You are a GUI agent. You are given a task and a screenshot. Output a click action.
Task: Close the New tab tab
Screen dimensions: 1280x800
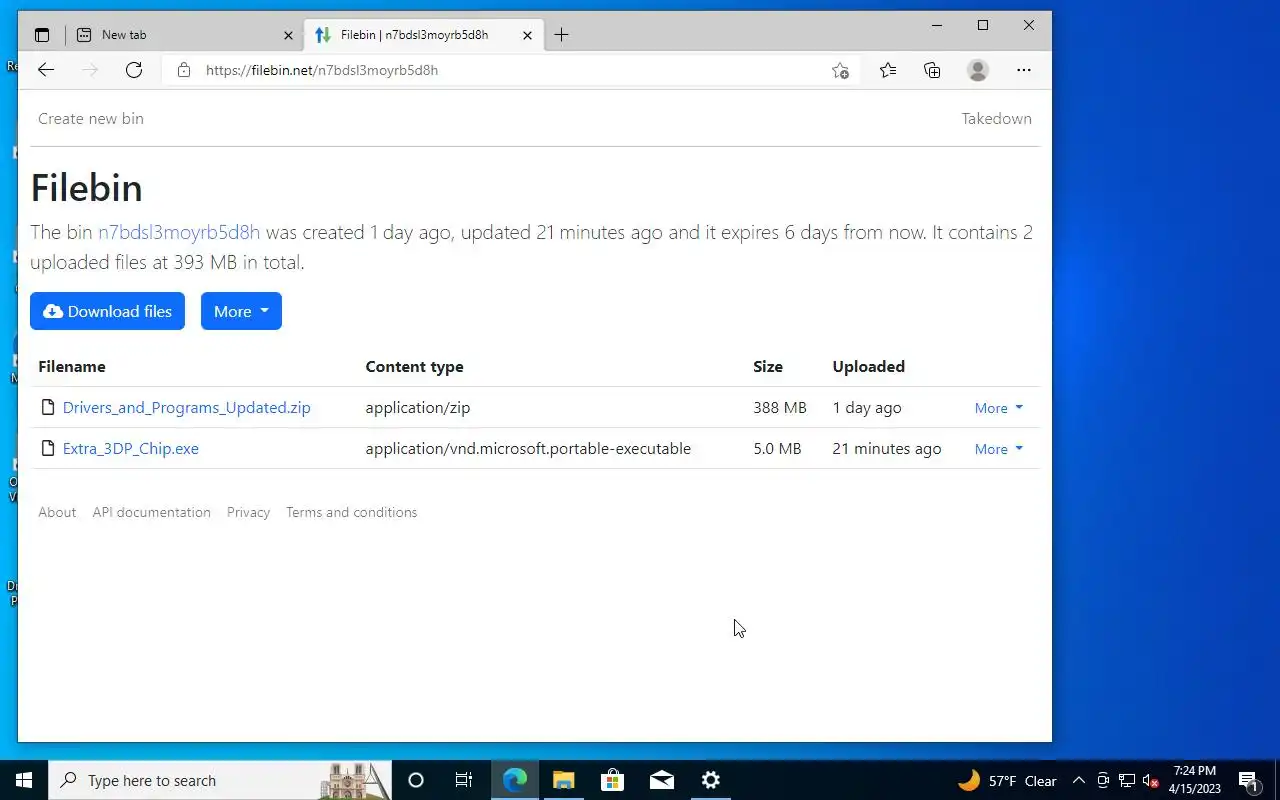[288, 35]
